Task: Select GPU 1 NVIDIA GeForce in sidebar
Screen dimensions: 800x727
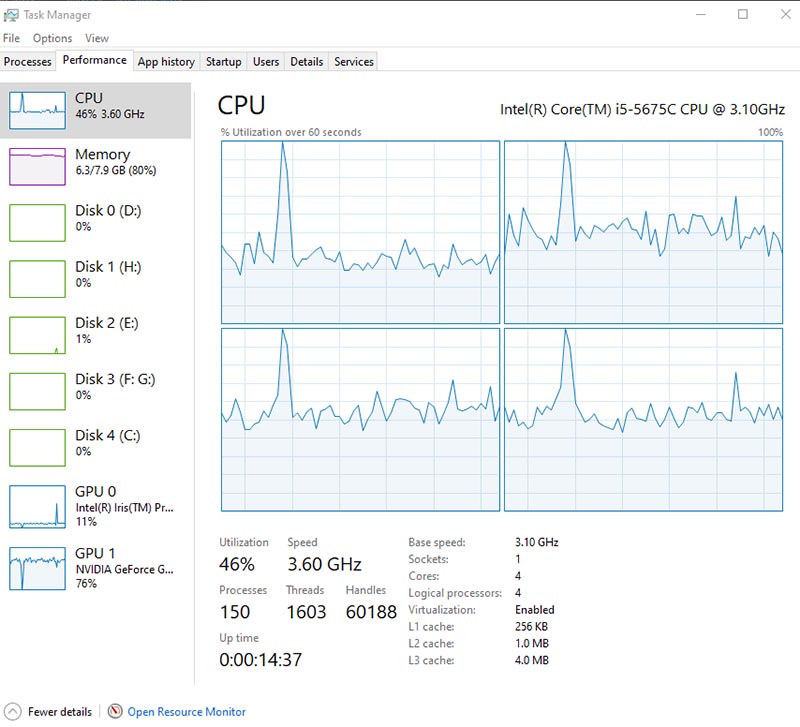Action: coord(95,568)
